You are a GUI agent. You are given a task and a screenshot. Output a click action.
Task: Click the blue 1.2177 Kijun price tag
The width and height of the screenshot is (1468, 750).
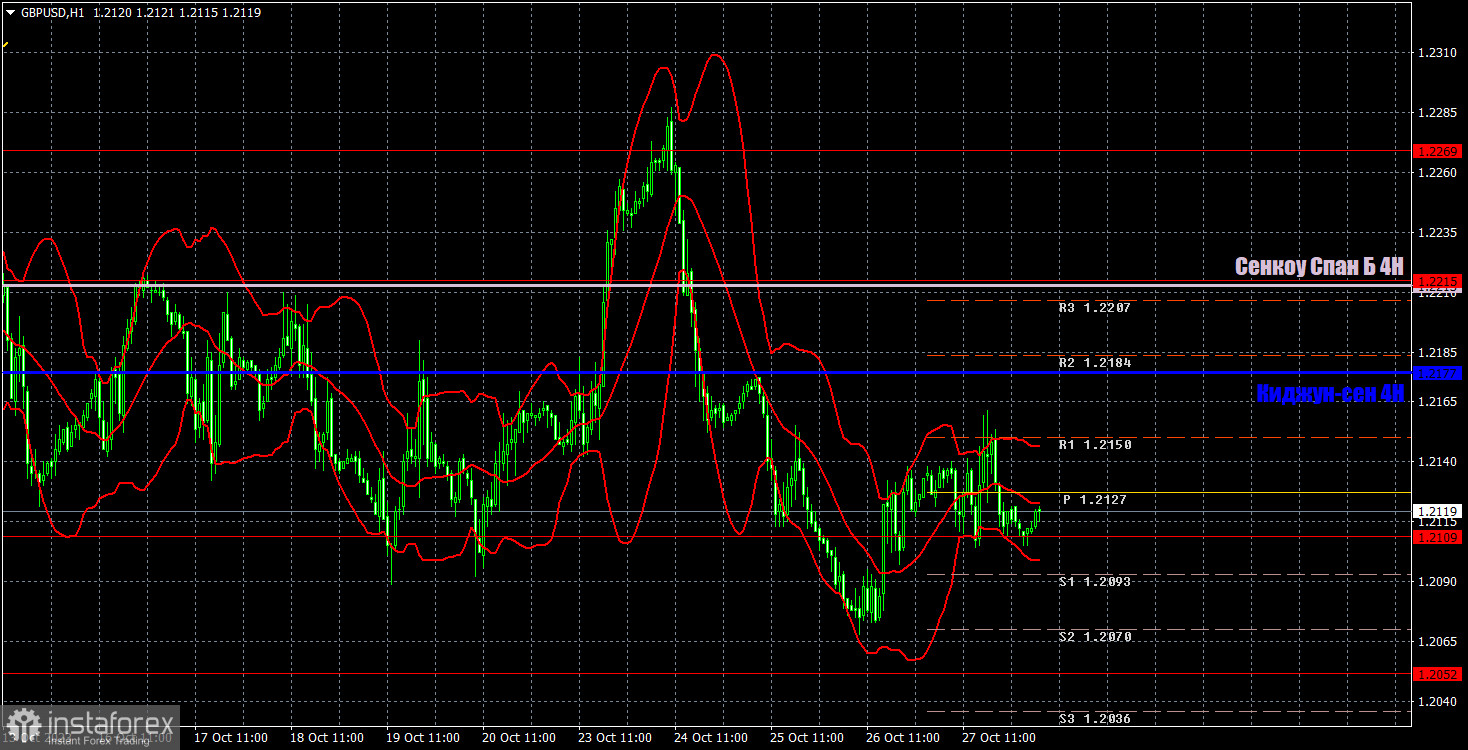tap(1439, 373)
